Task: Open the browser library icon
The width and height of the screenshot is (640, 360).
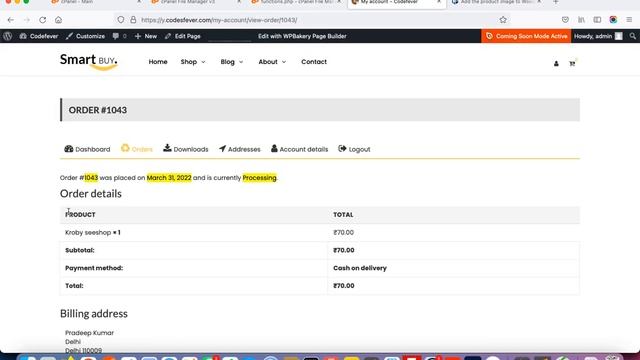Action: point(581,20)
